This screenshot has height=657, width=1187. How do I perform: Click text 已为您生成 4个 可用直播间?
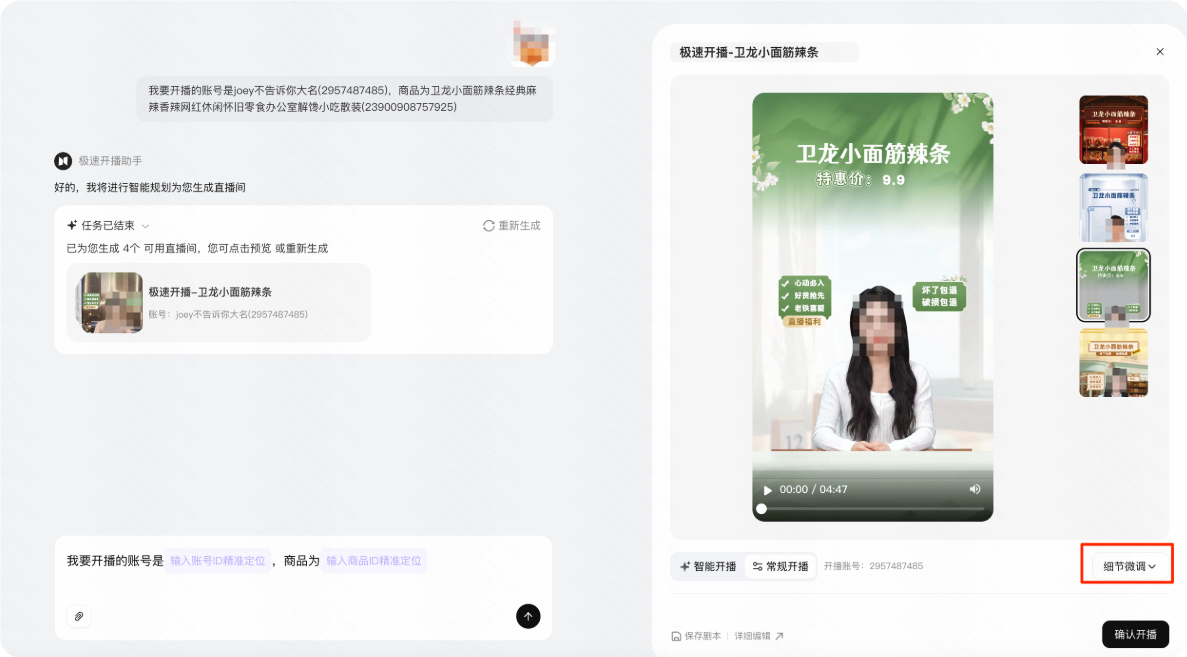pyautogui.click(x=134, y=248)
